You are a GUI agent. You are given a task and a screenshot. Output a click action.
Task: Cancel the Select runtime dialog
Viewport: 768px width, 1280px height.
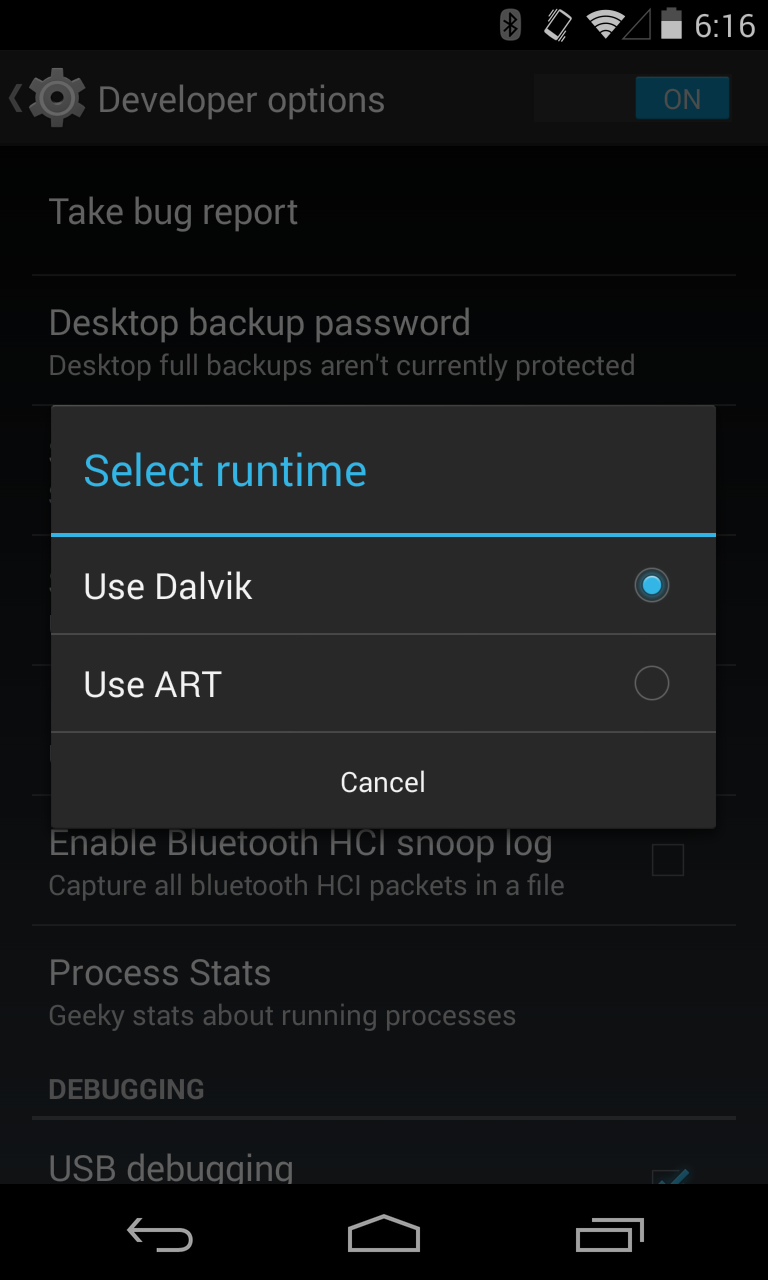click(383, 781)
